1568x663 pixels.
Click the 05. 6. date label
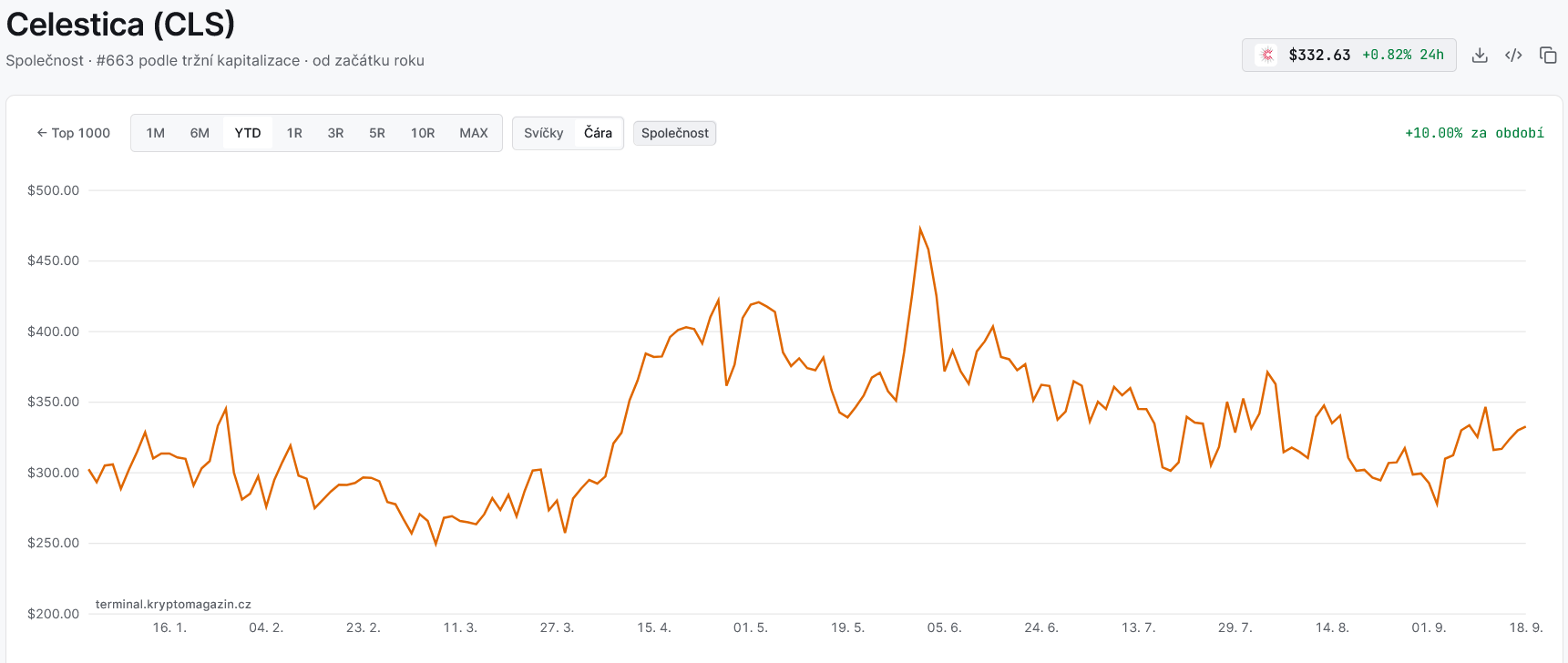(945, 627)
